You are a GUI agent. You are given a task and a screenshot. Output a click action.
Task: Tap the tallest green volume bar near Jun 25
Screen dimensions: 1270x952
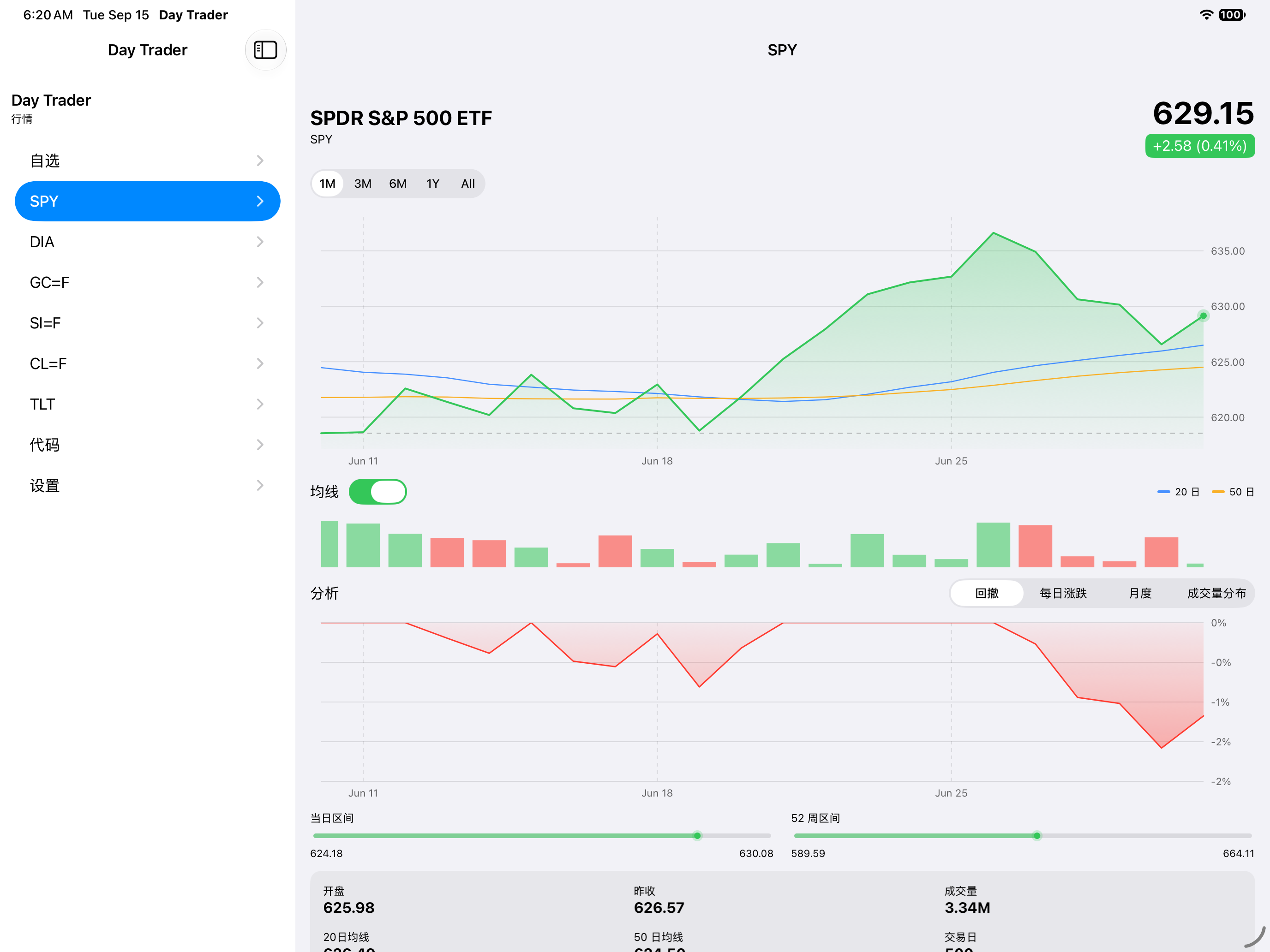pos(993,545)
